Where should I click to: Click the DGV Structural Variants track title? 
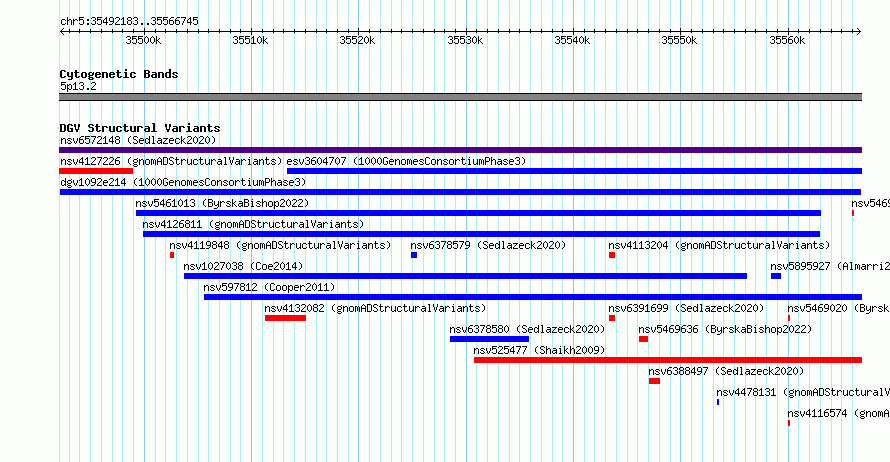coord(140,128)
